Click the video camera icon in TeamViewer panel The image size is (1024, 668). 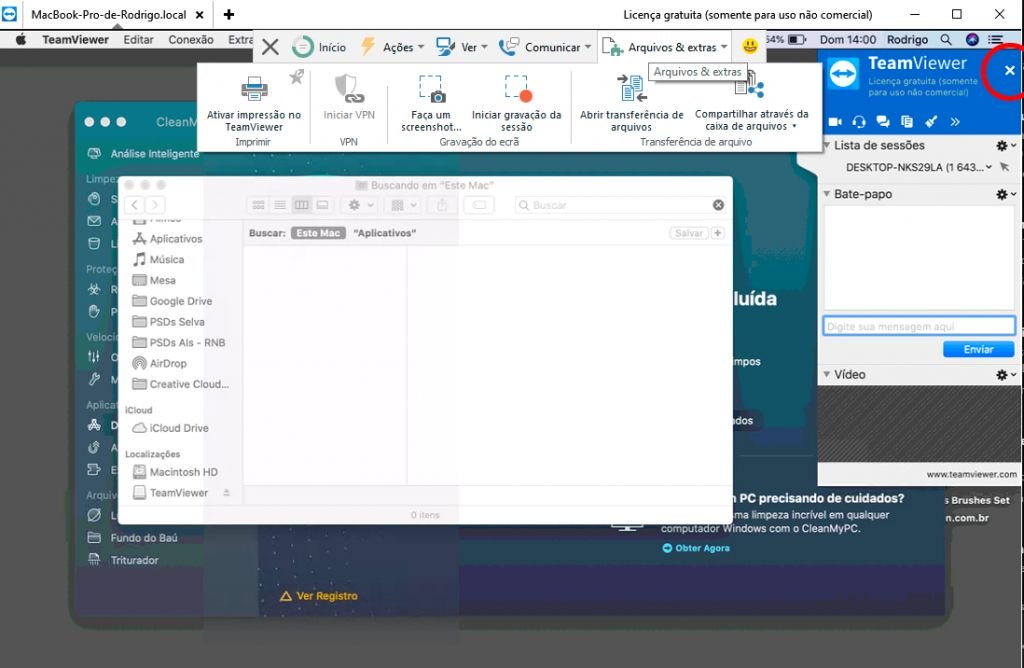point(835,121)
